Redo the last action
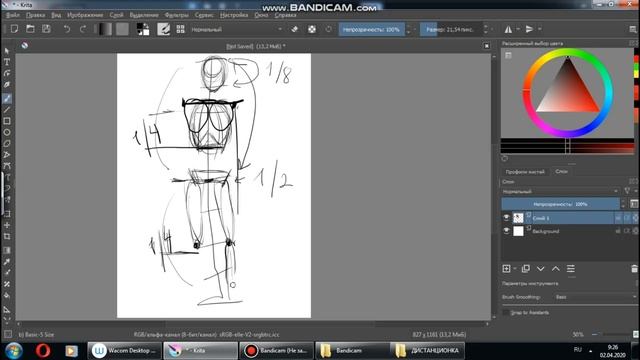640x360 pixels. [82, 29]
